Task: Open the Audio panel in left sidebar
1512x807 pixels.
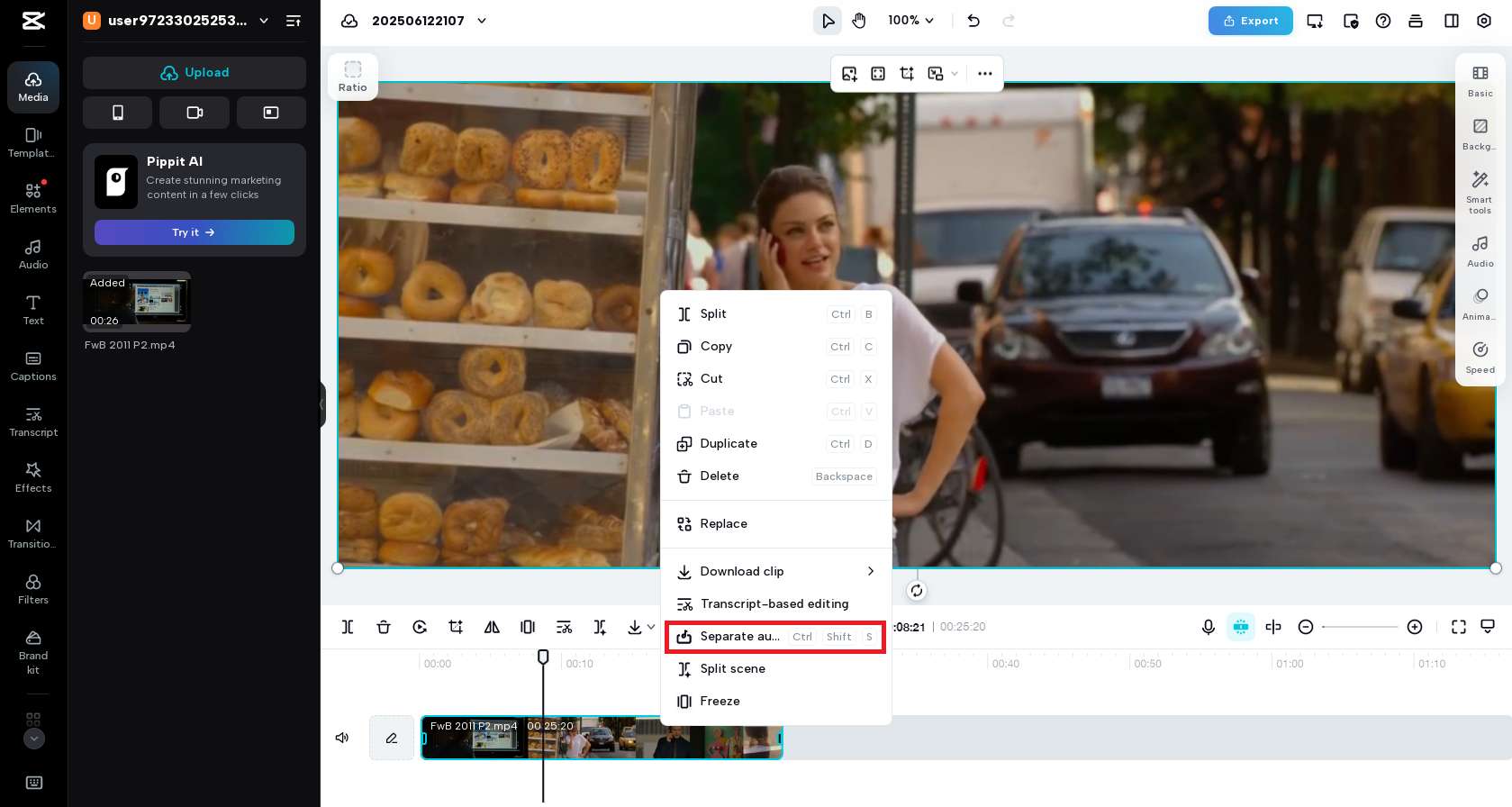Action: tap(33, 254)
